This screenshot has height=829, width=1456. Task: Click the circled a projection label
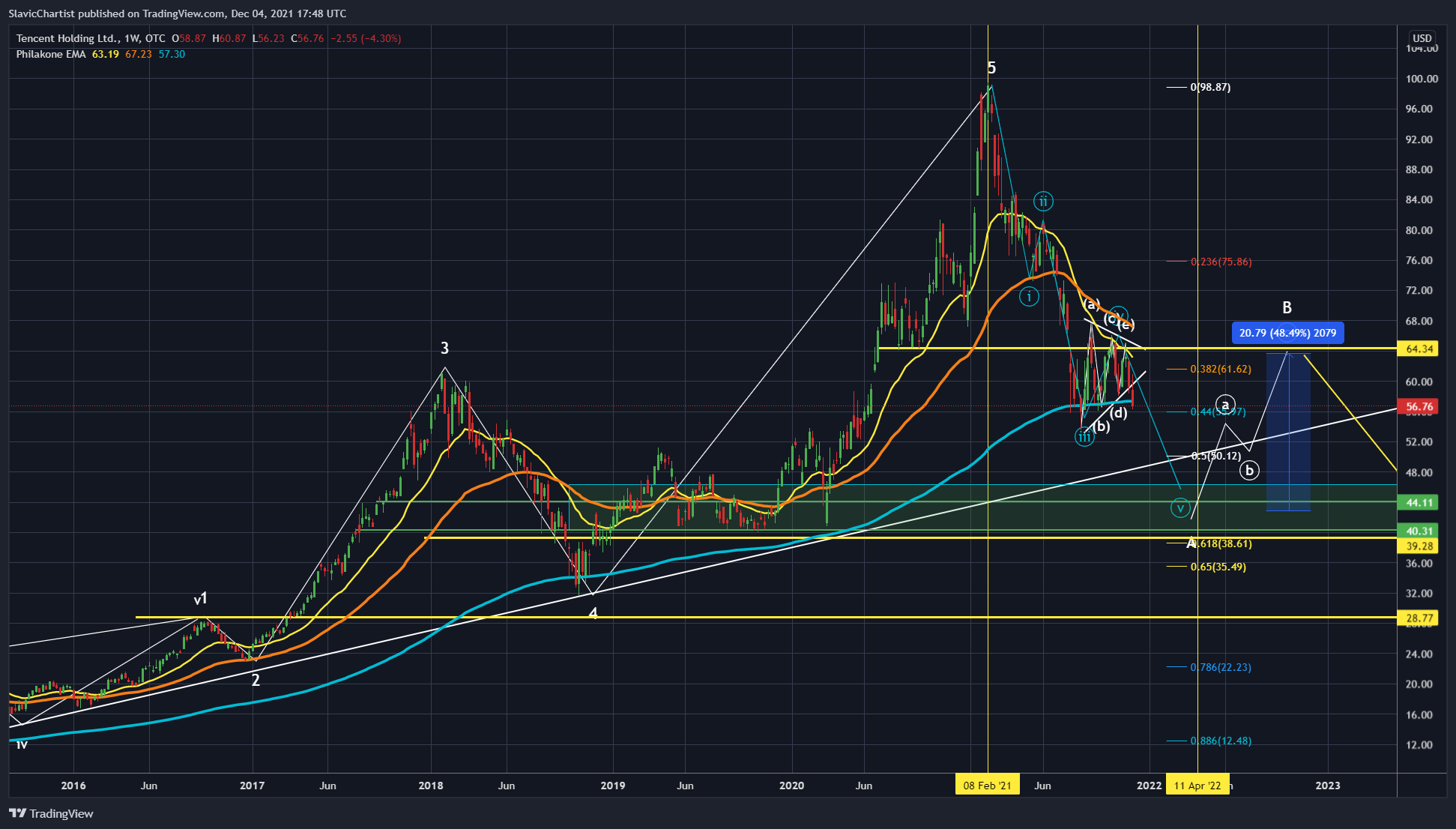click(1225, 405)
